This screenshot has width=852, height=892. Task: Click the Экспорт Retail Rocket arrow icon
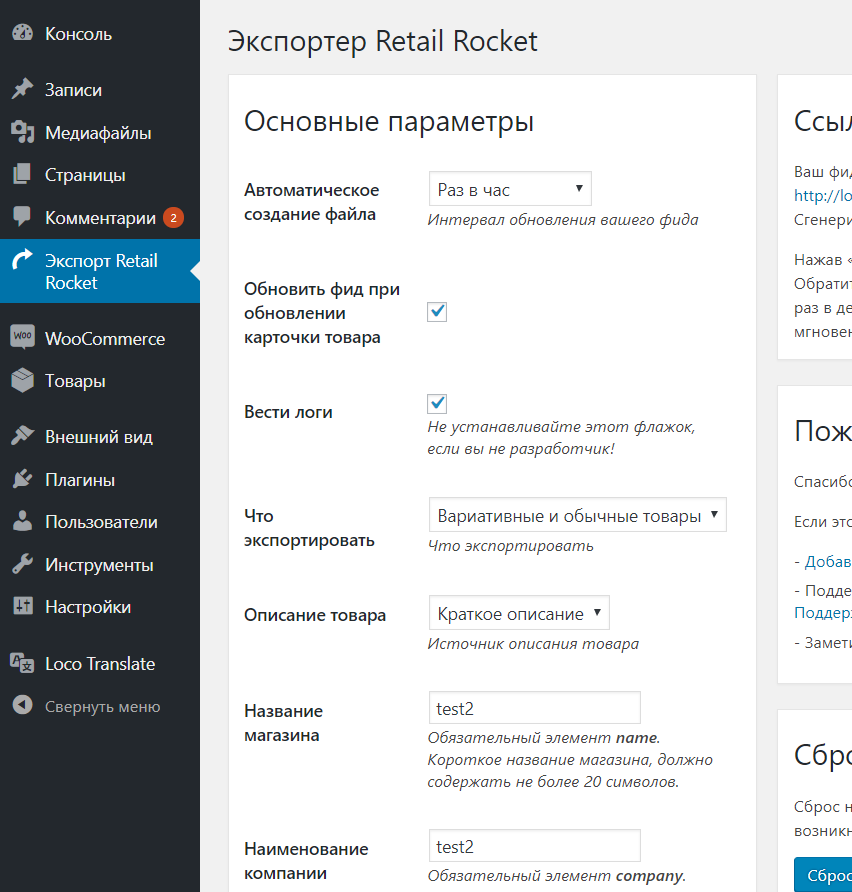[x=22, y=260]
